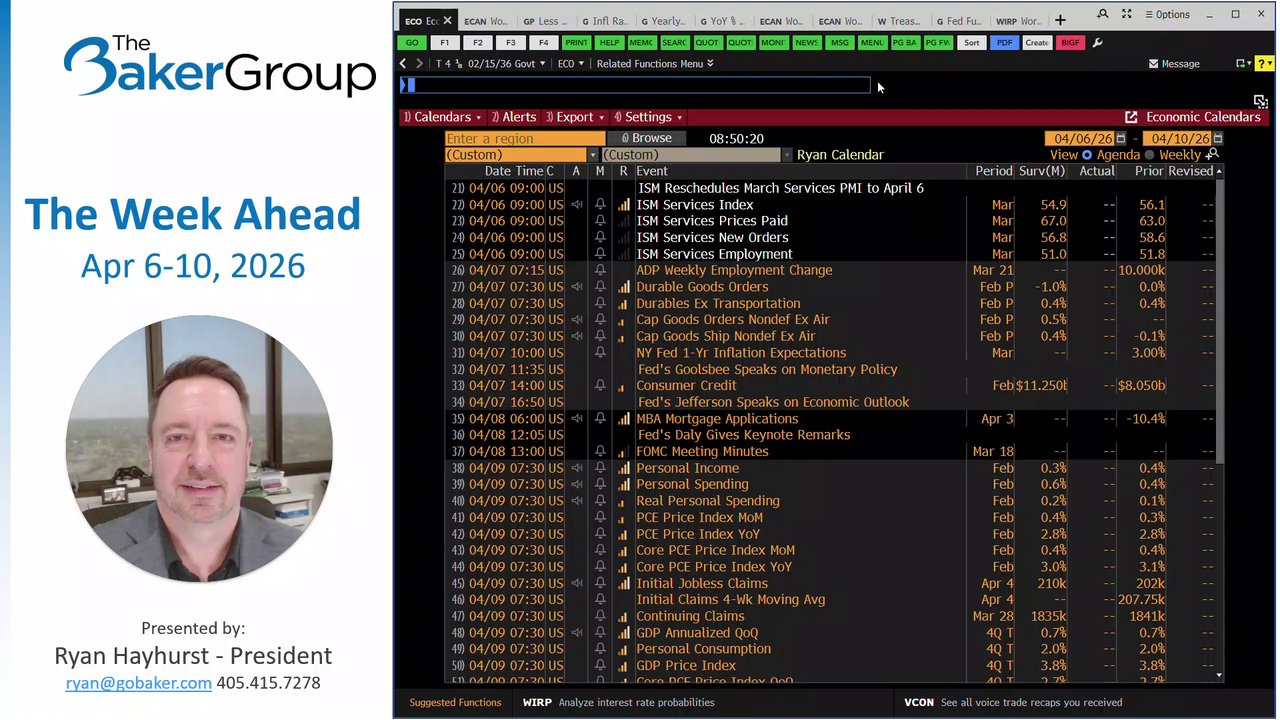The image size is (1280, 720).
Task: Open the second tan (Custom) dropdown
Action: pyautogui.click(x=696, y=155)
